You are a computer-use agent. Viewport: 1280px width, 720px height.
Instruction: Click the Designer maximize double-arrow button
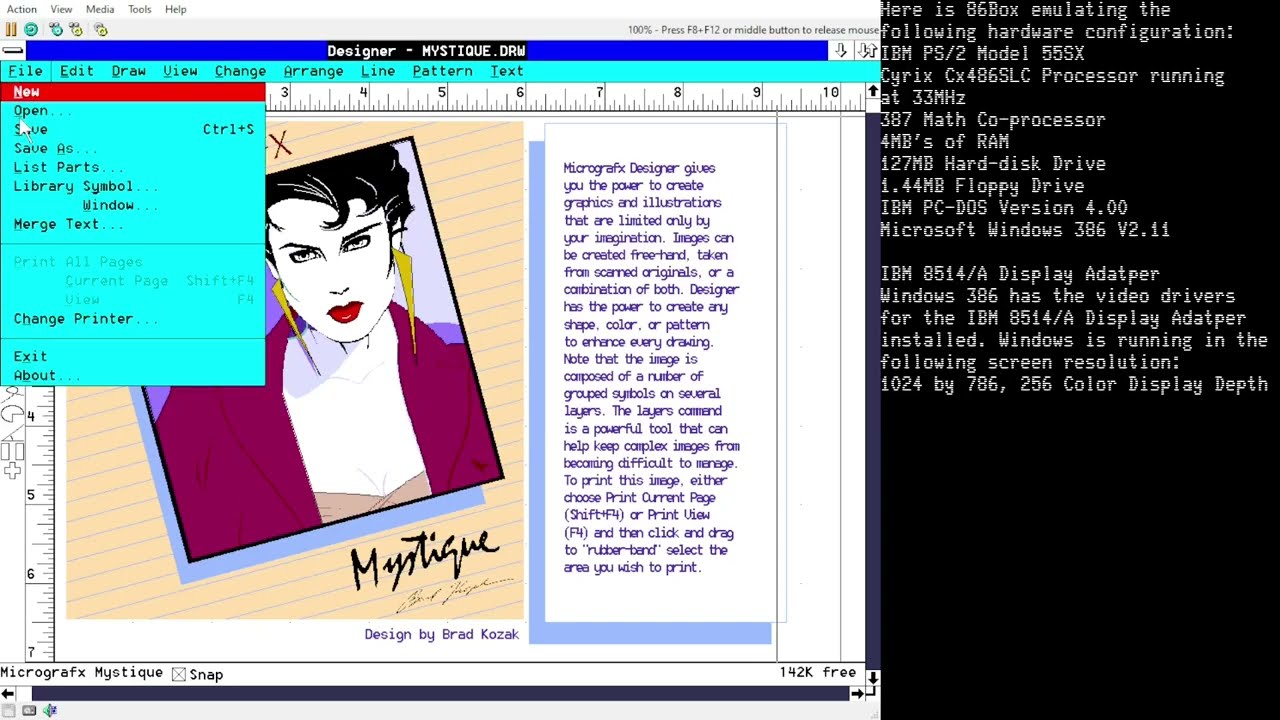pos(866,51)
